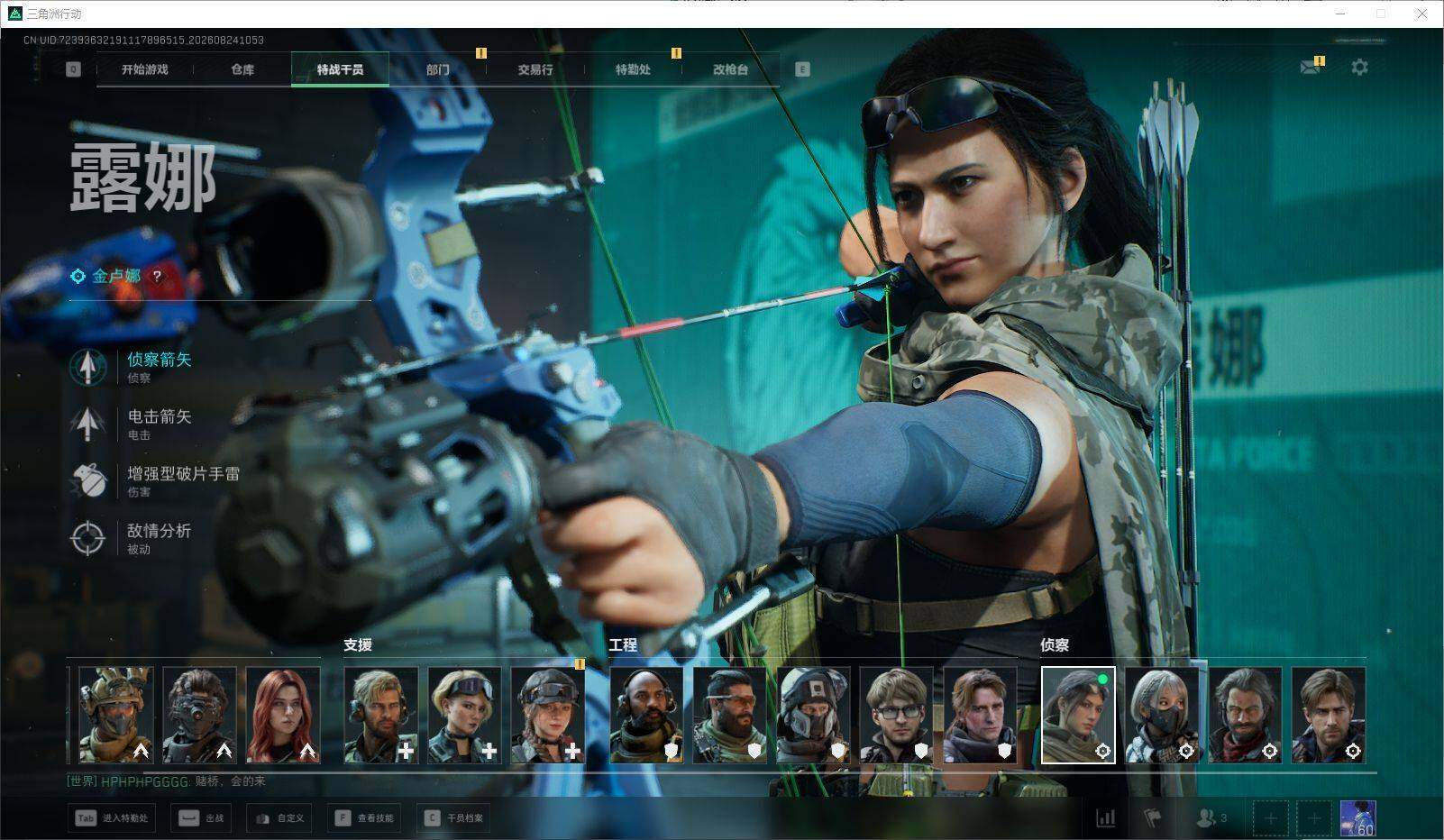Select the 特战干员 tab
Image resolution: width=1444 pixels, height=840 pixels.
tap(340, 69)
